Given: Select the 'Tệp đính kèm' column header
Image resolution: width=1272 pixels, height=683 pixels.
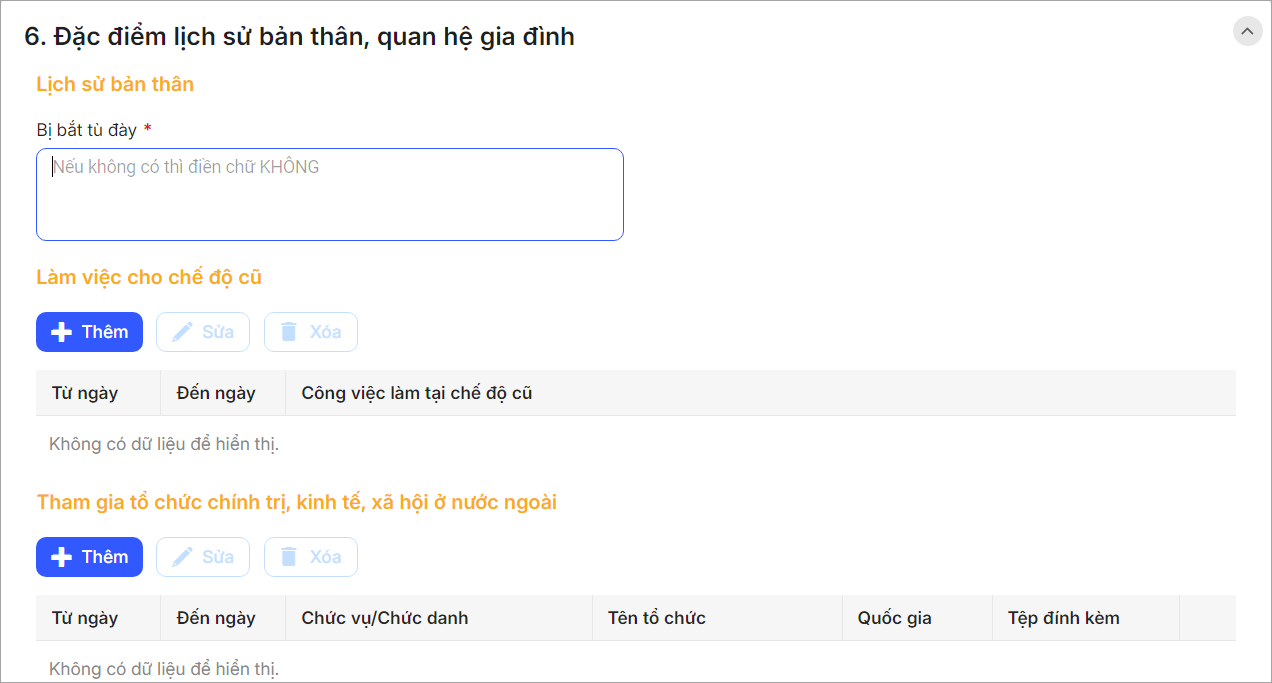Looking at the screenshot, I should pyautogui.click(x=1064, y=618).
